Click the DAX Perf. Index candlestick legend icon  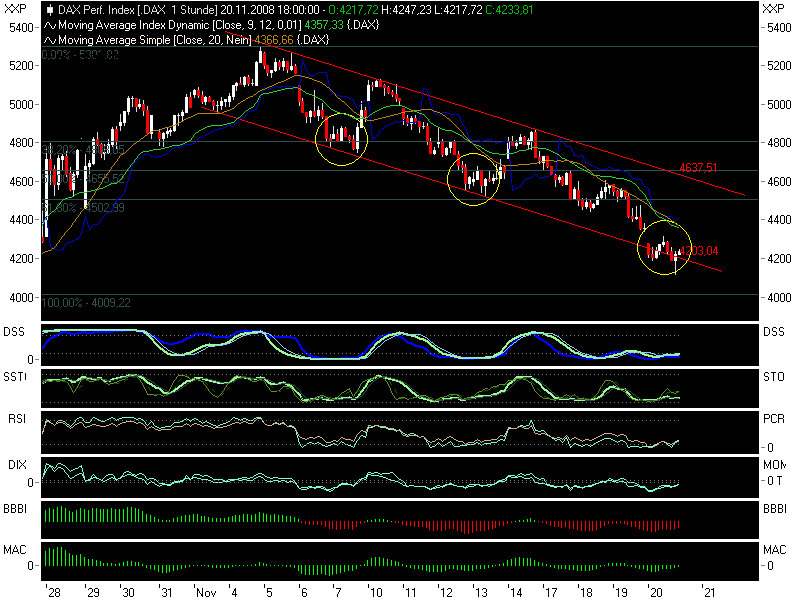(x=51, y=10)
